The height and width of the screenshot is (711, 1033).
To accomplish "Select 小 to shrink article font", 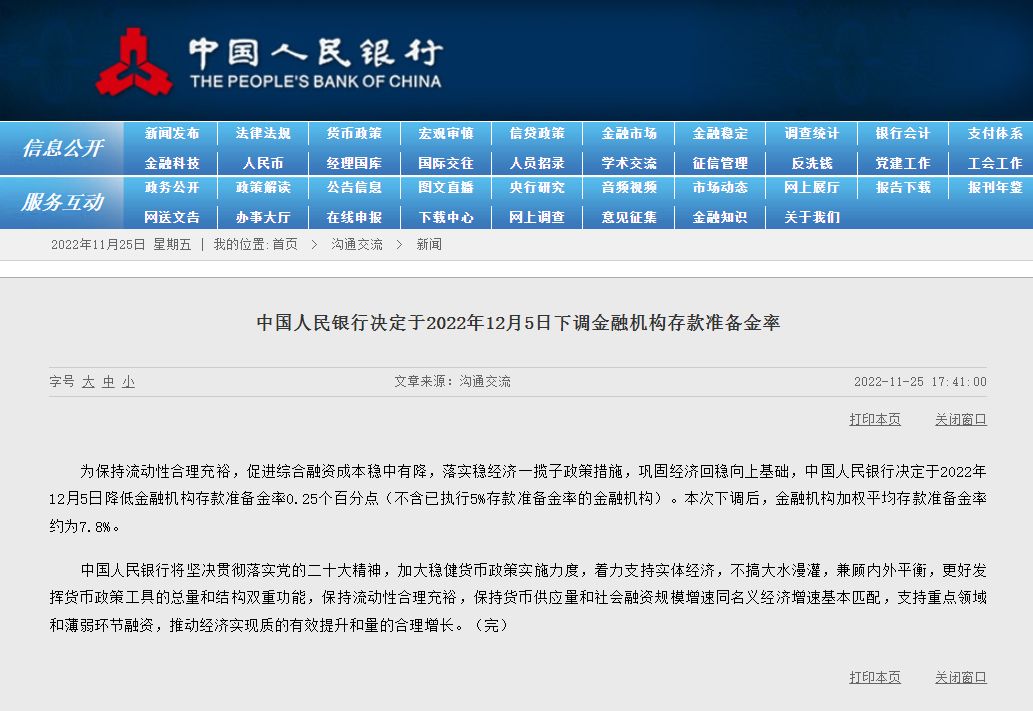I will [128, 381].
